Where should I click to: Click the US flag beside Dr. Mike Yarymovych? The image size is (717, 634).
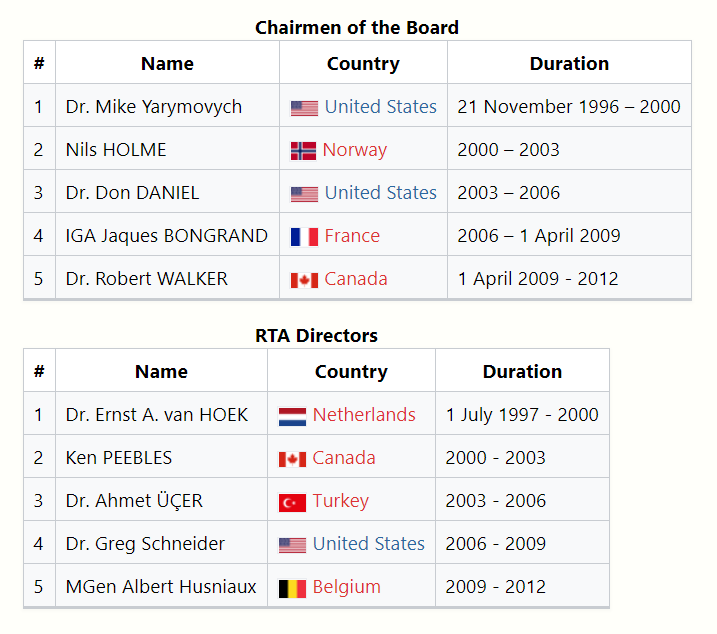304,108
